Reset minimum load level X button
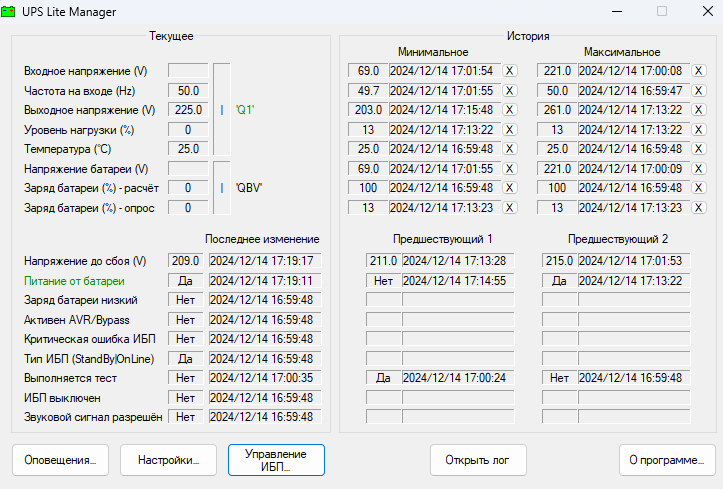The height and width of the screenshot is (489, 723). 510,130
